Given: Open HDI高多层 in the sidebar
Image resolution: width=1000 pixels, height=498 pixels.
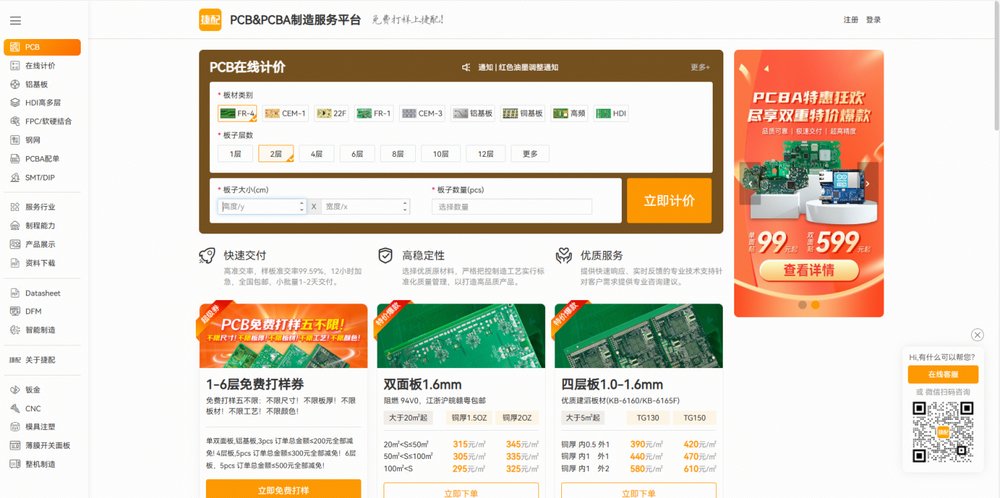Looking at the screenshot, I should (42, 102).
